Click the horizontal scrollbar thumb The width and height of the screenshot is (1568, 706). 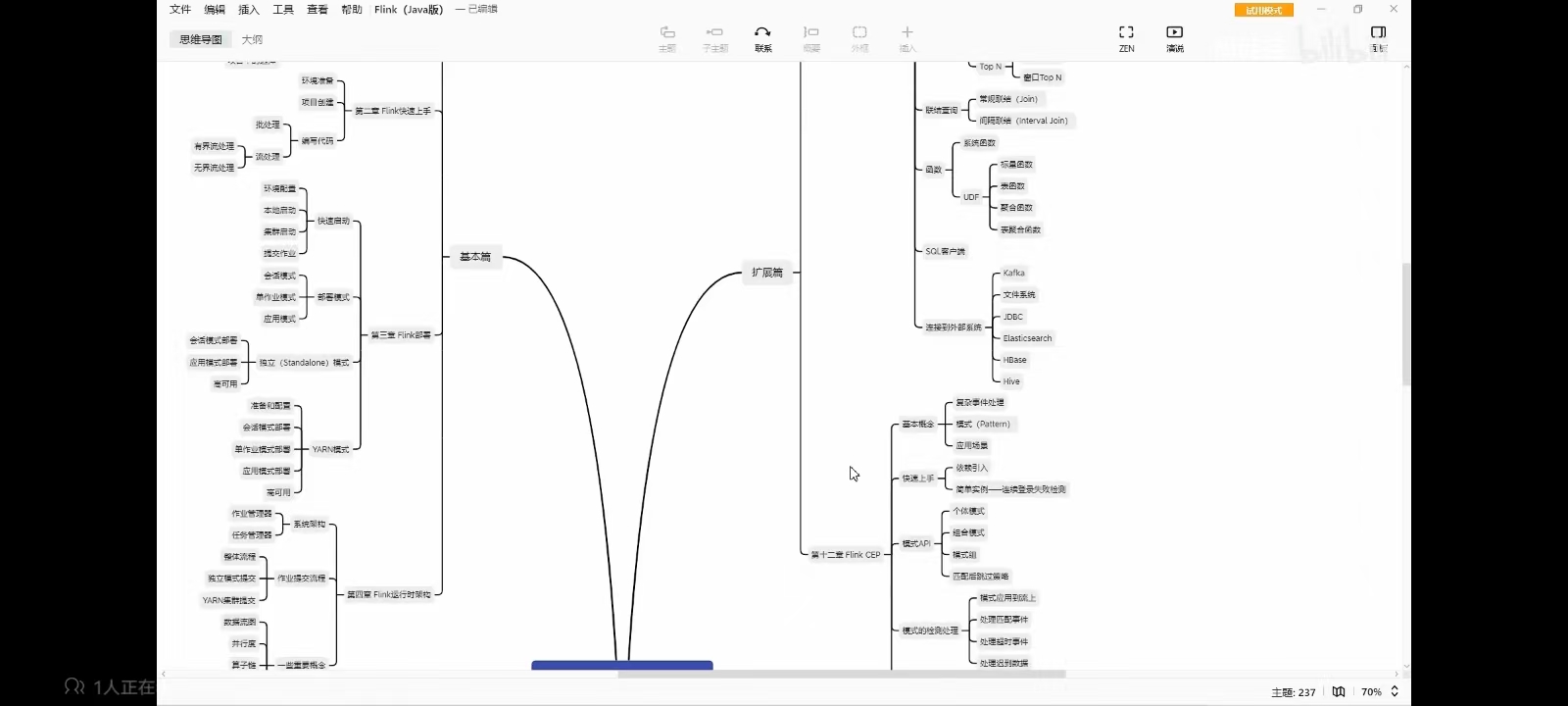[x=841, y=674]
